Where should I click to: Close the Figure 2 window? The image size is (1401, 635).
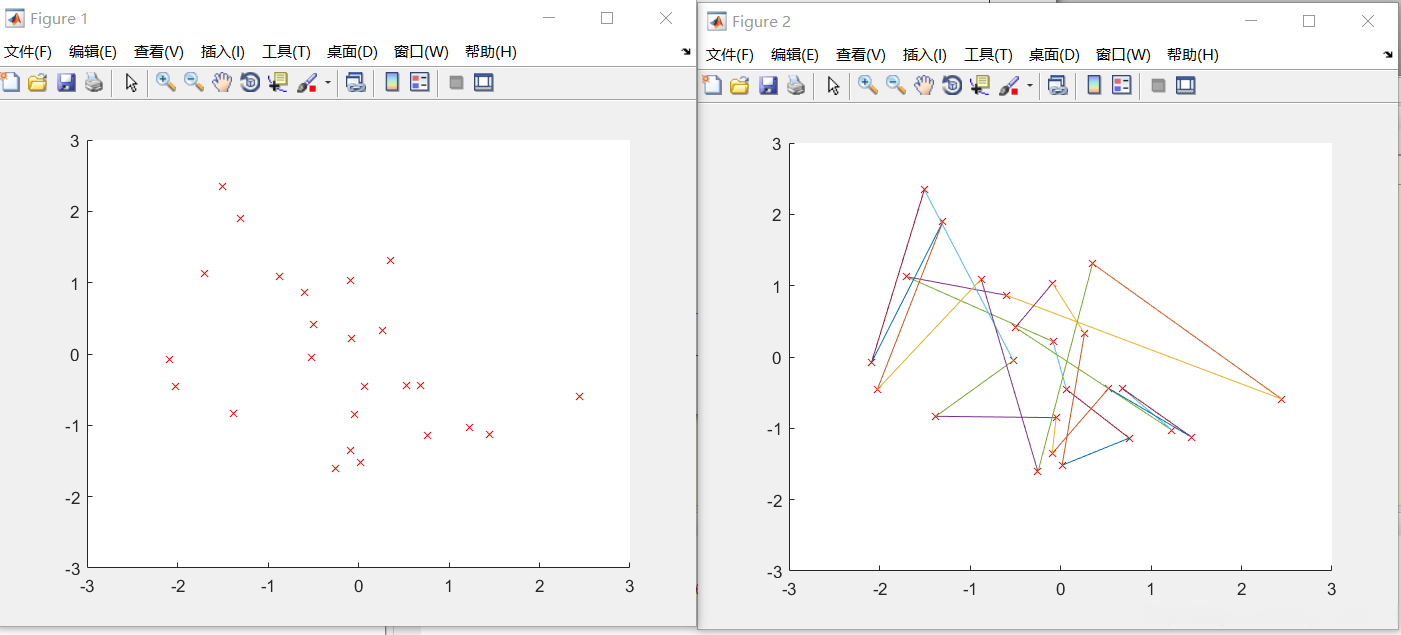(1368, 21)
